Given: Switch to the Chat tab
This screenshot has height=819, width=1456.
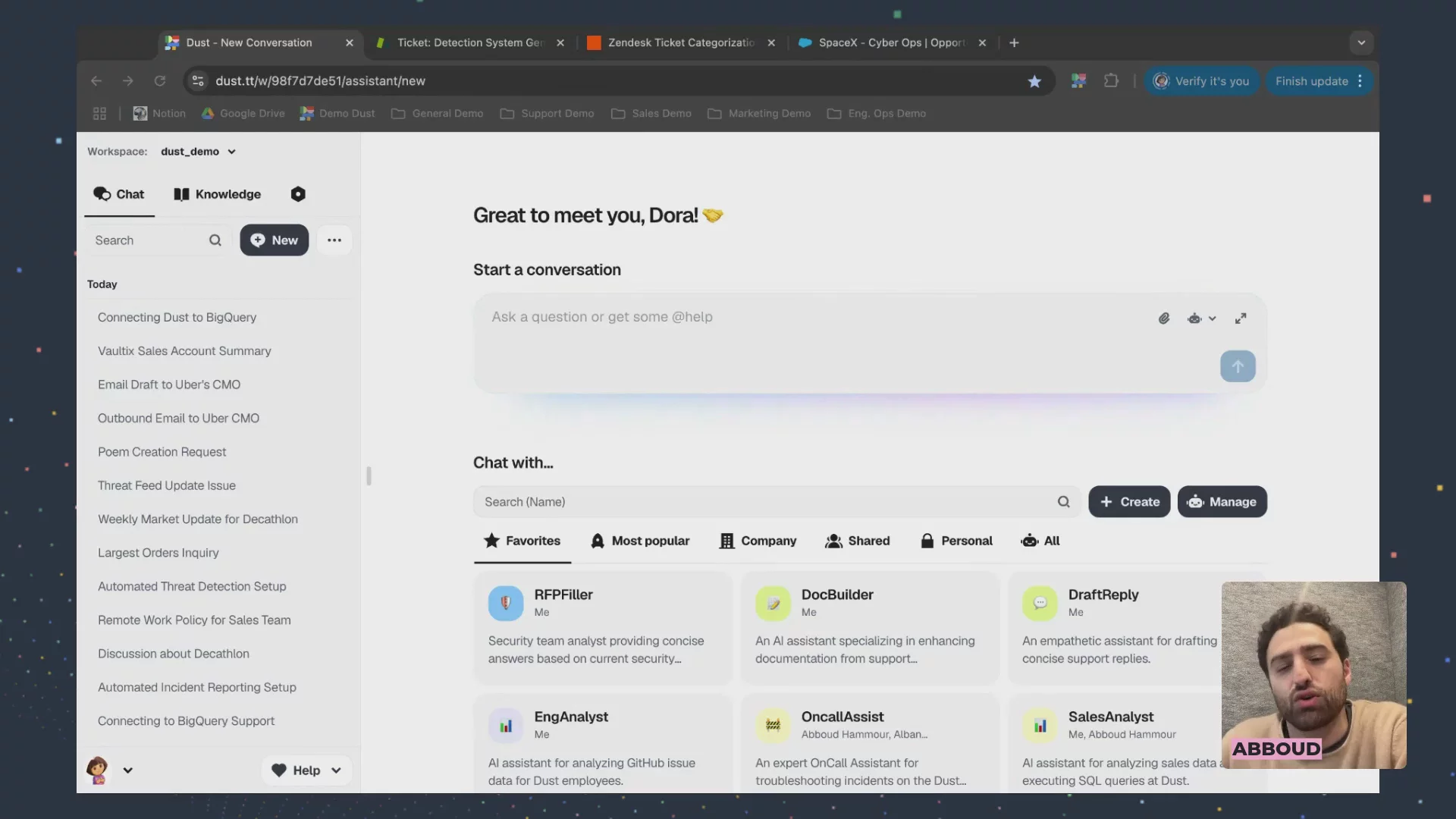Looking at the screenshot, I should tap(119, 194).
